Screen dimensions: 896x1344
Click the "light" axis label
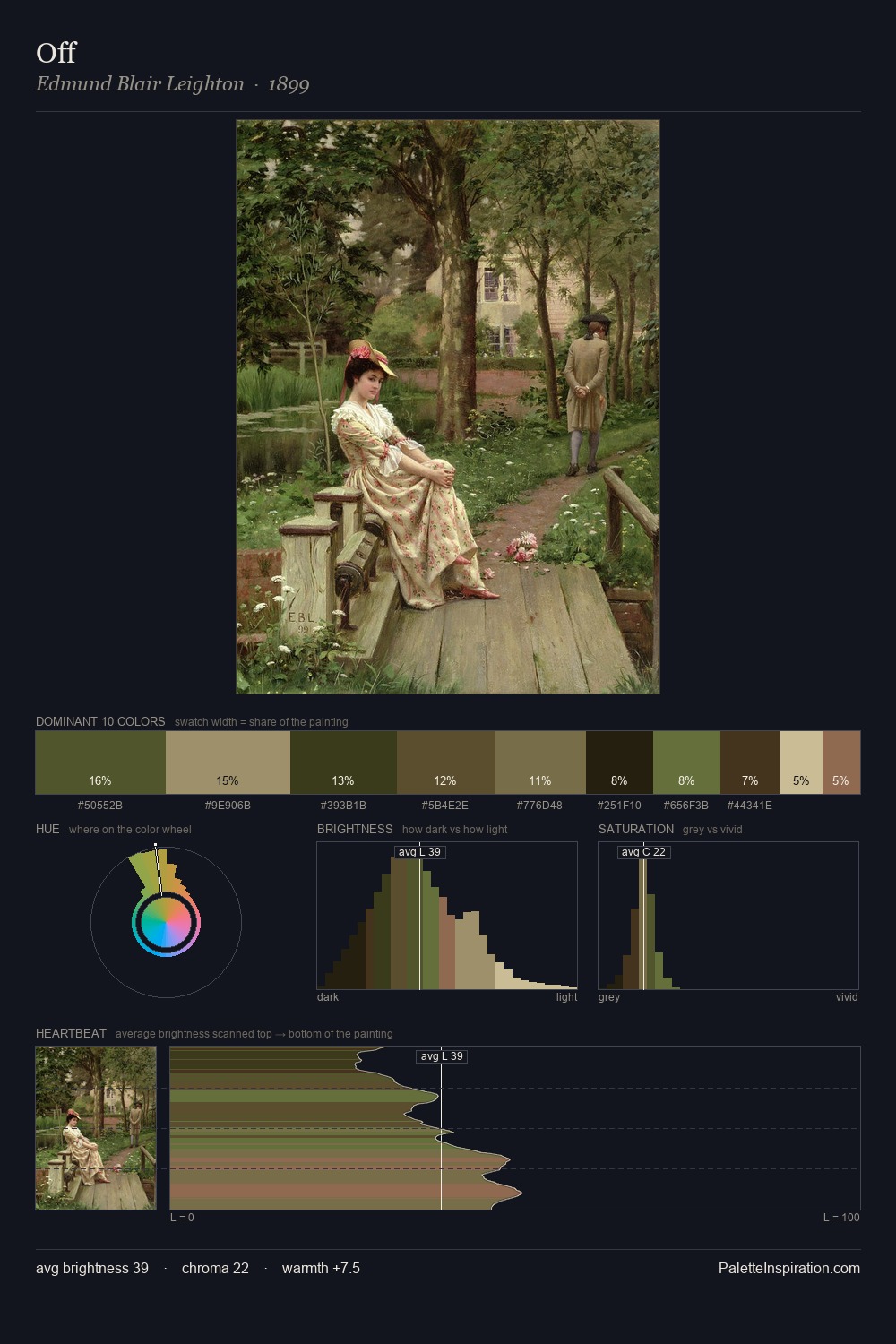pyautogui.click(x=566, y=997)
